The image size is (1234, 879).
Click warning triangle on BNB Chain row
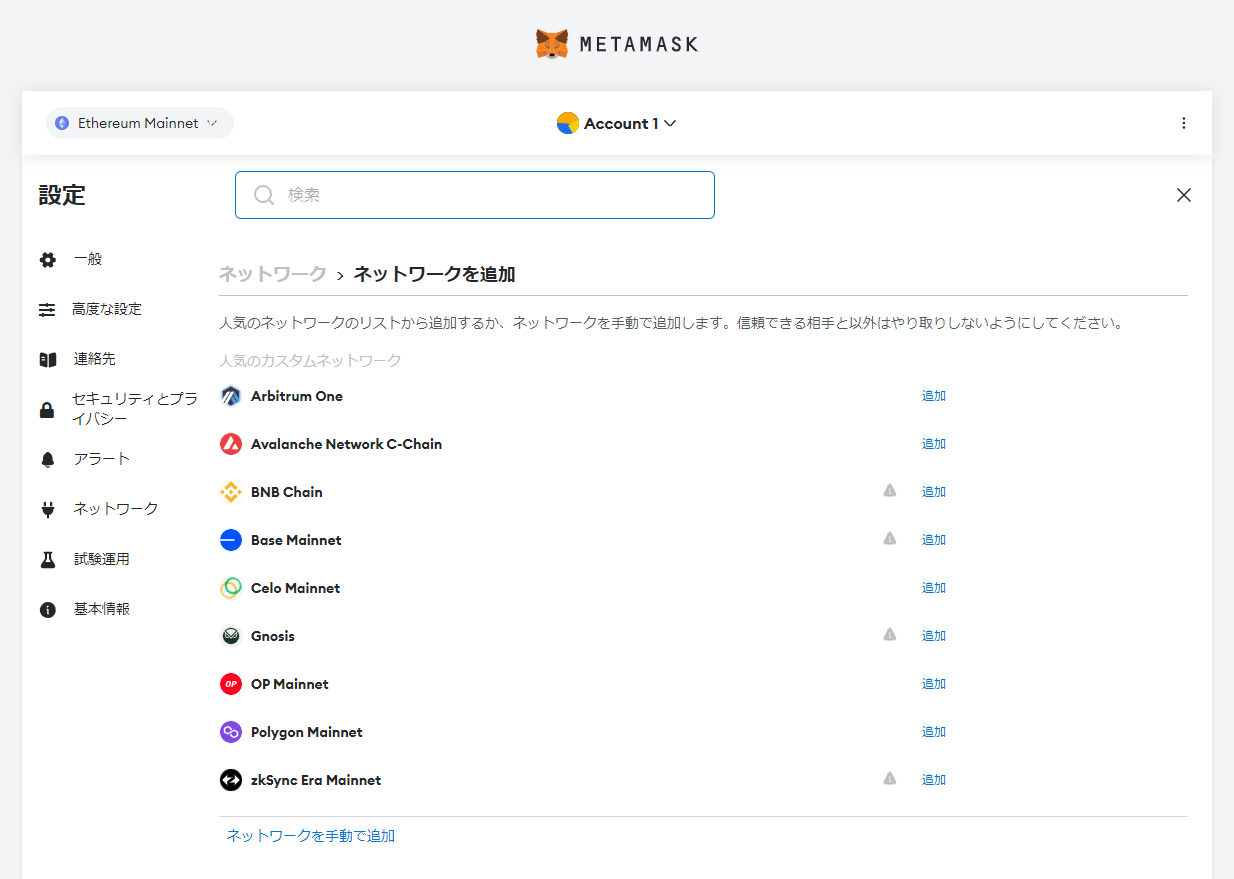pos(890,490)
